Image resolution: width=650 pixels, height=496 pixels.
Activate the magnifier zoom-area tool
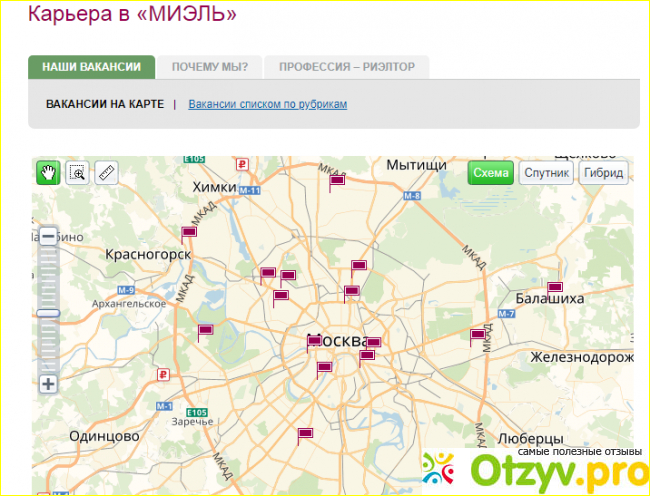[77, 173]
